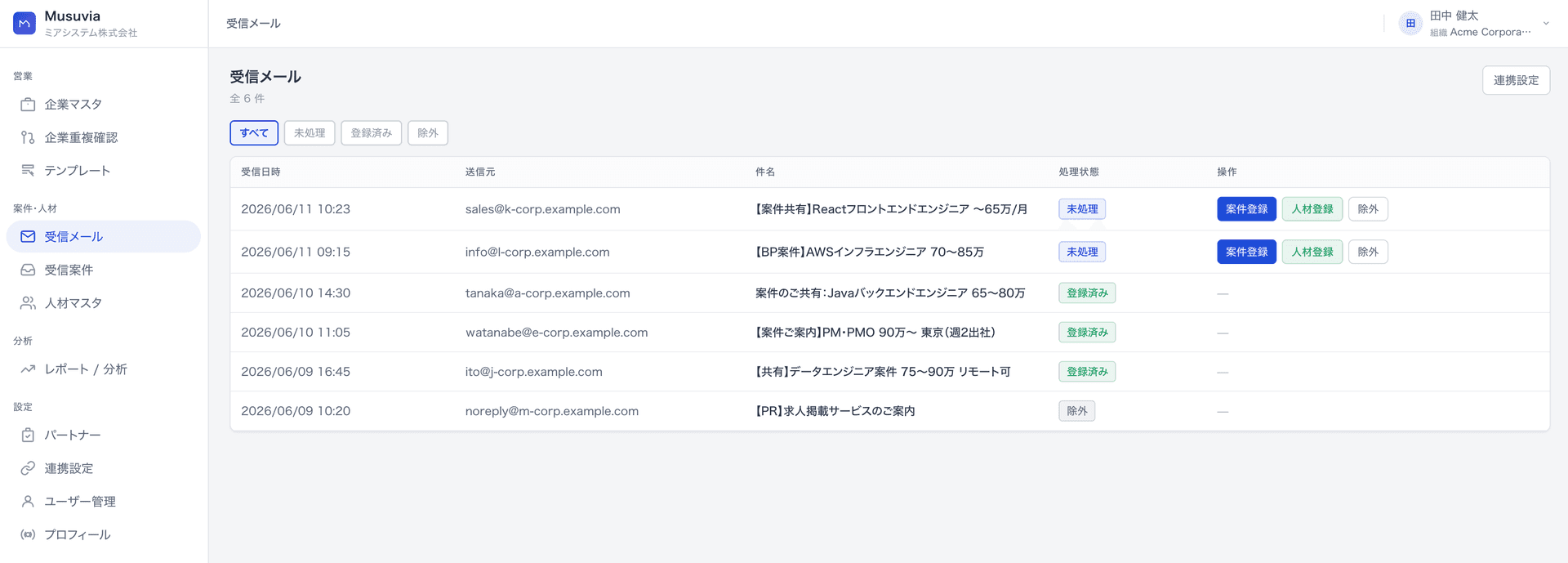Image resolution: width=1568 pixels, height=563 pixels.
Task: Click sender sales@k-corp.example.com
Action: pos(543,209)
